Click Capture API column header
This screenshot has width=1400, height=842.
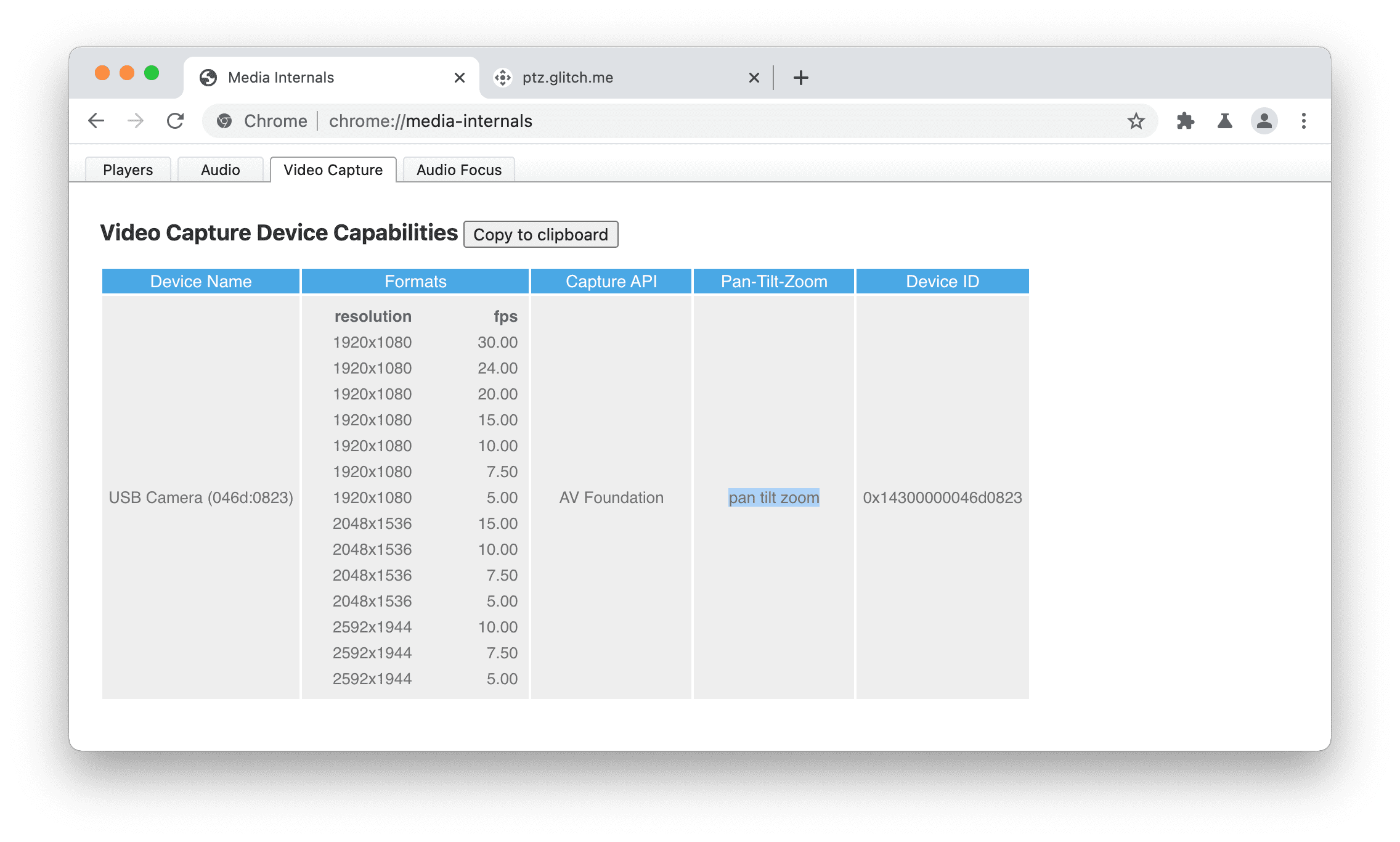pos(612,280)
